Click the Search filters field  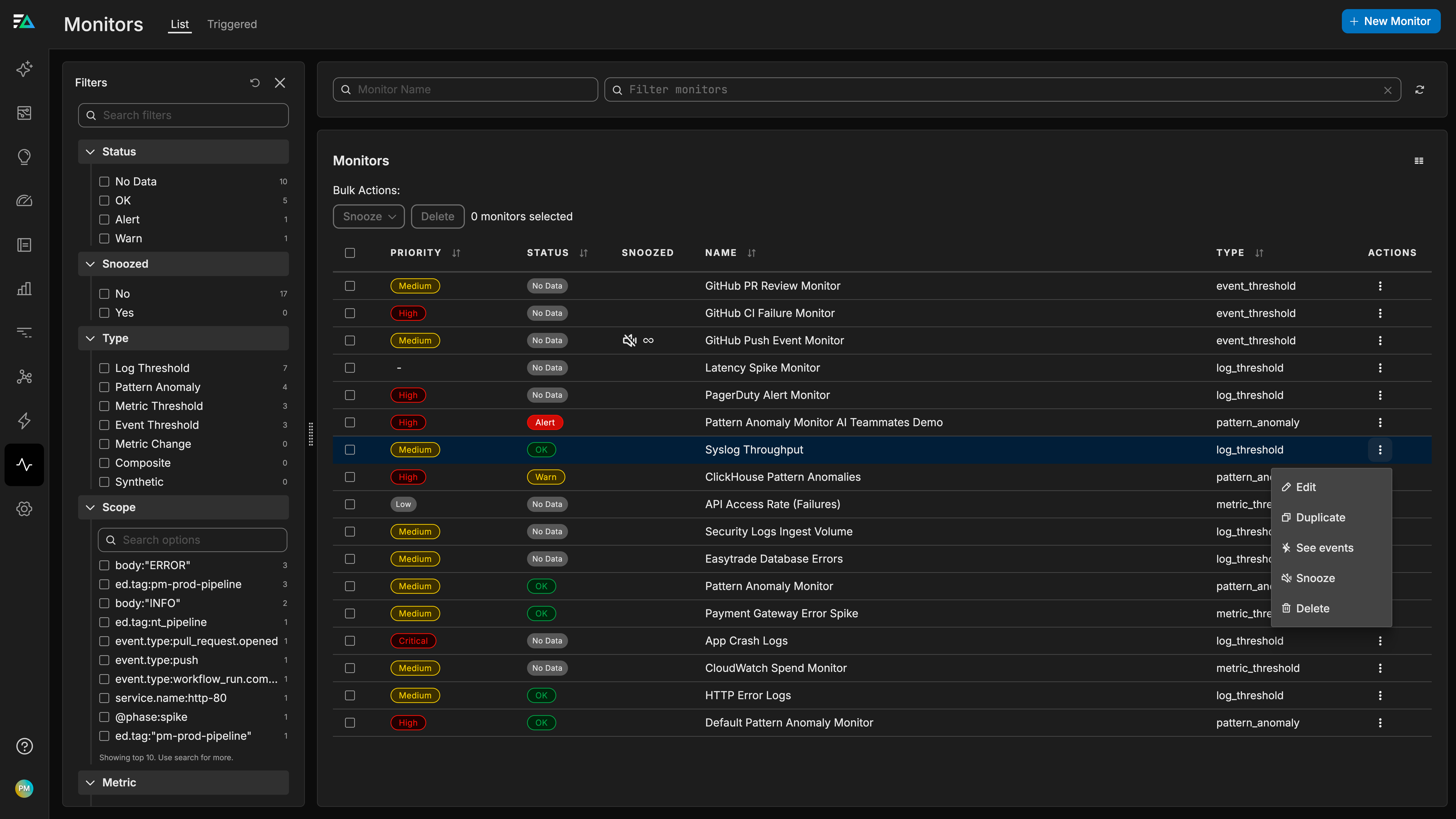point(183,115)
